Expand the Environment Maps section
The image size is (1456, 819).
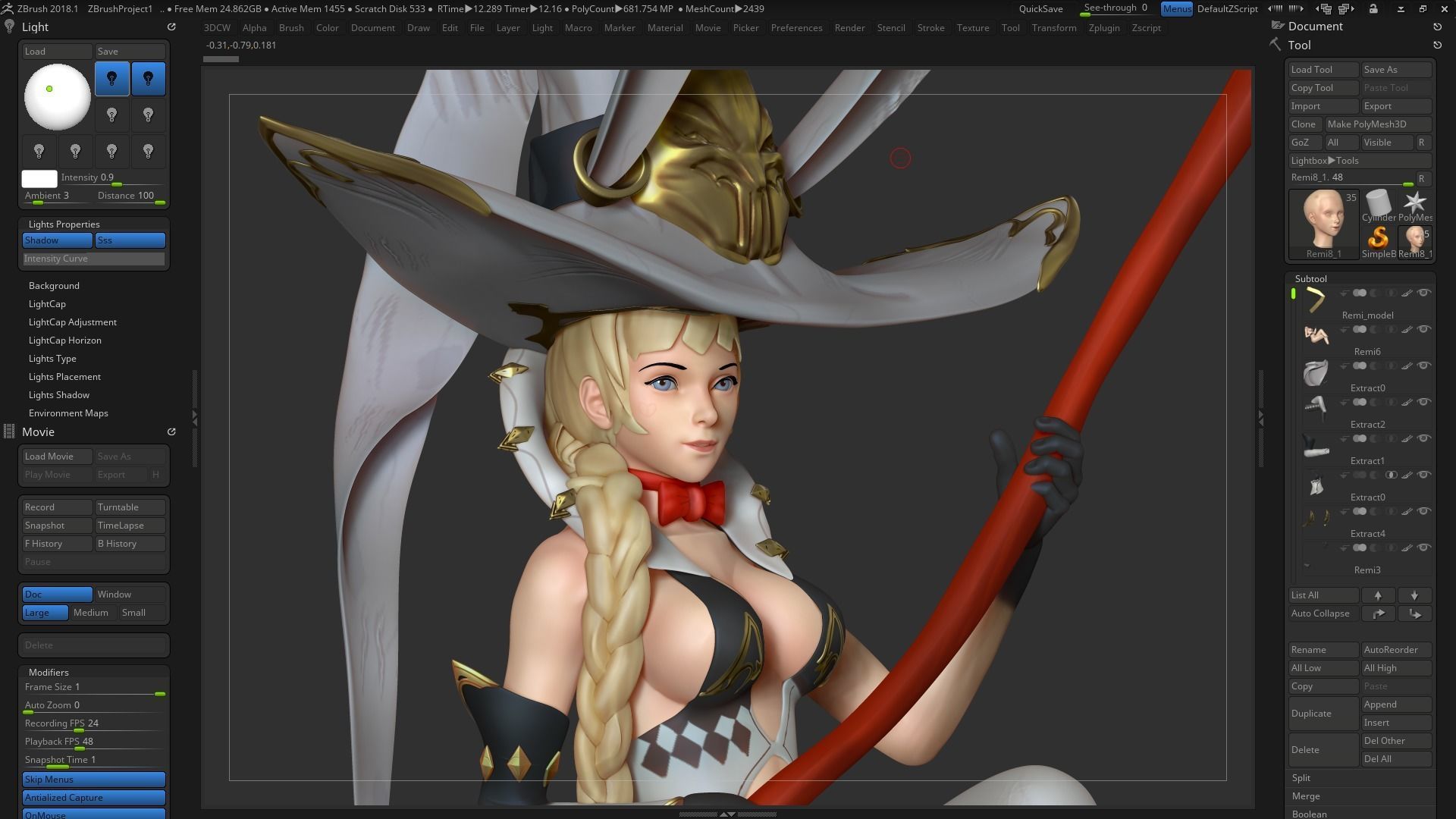pos(68,413)
